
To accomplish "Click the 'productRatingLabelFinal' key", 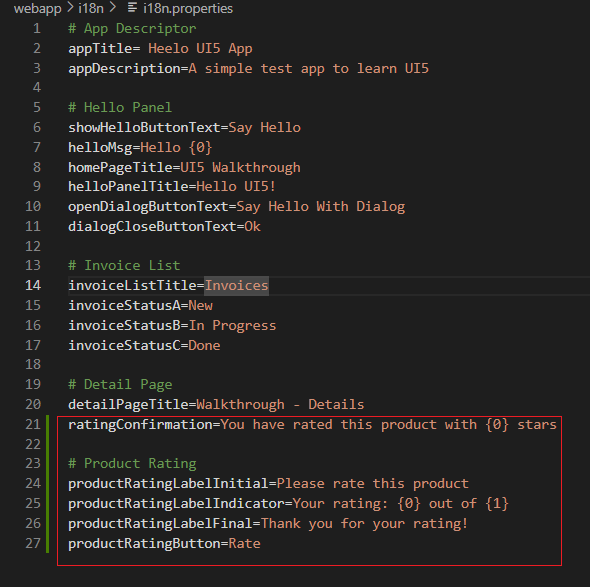I will (x=160, y=524).
